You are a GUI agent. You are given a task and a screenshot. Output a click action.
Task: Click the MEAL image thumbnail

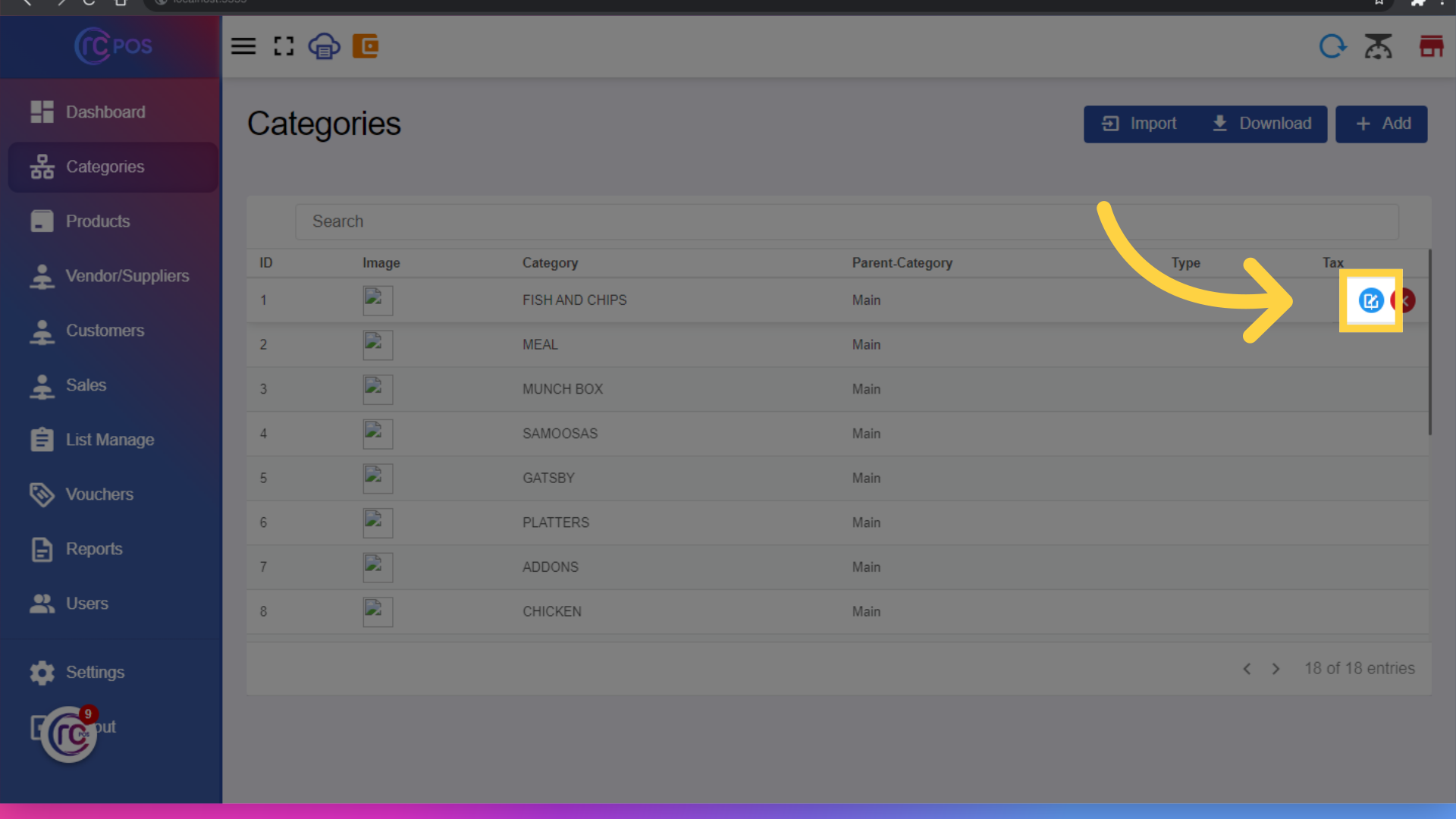click(378, 345)
